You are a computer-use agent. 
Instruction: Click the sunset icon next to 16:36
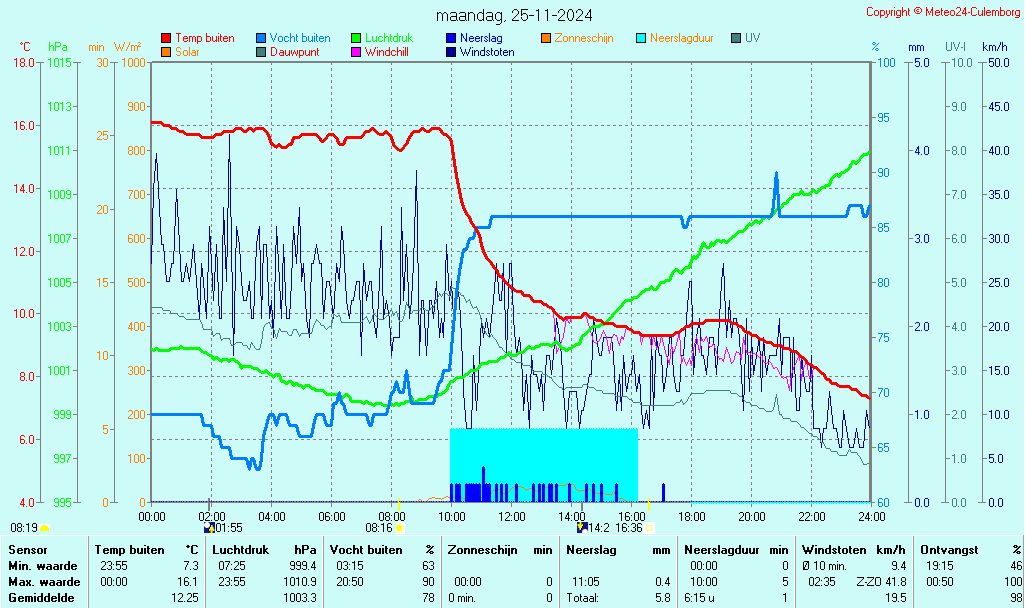[x=649, y=528]
